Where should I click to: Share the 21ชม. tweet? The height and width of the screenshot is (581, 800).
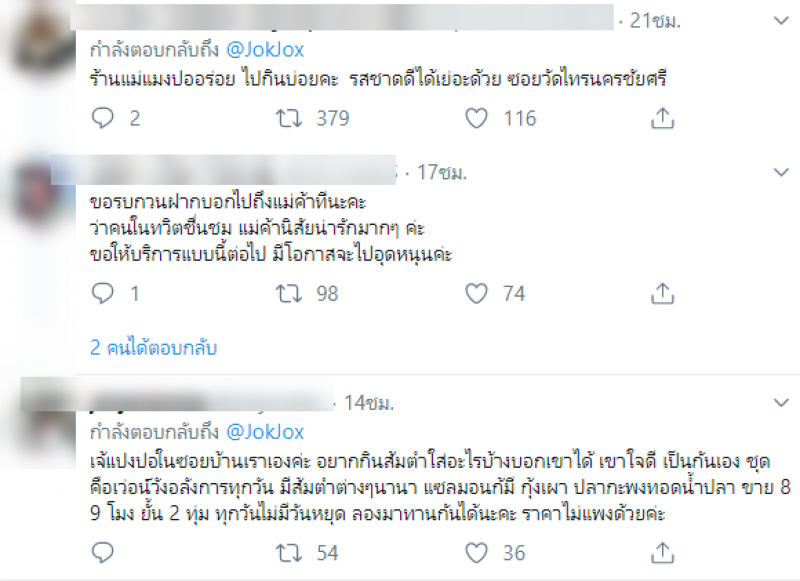point(661,119)
